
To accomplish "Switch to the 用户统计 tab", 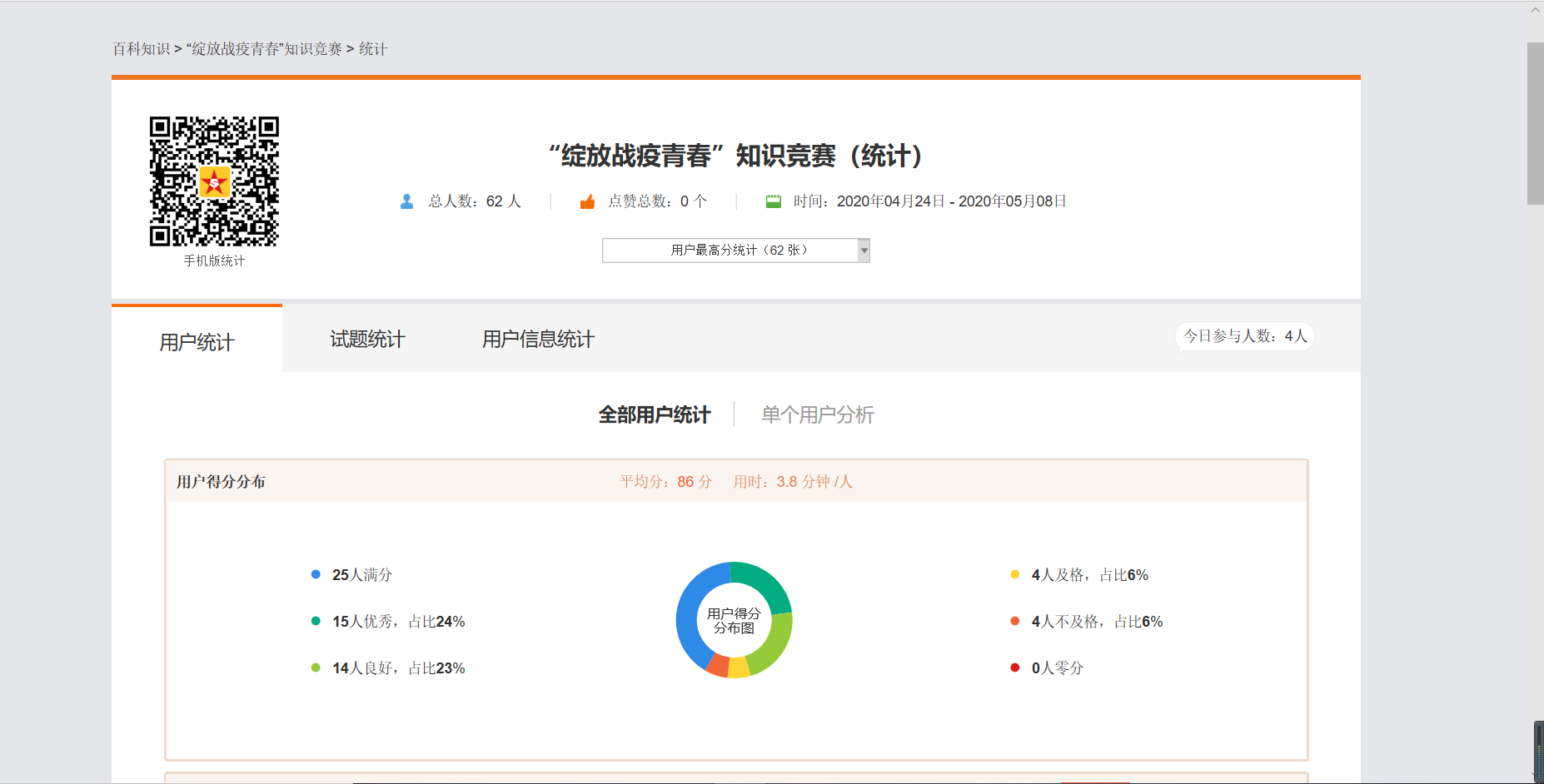I will point(197,342).
